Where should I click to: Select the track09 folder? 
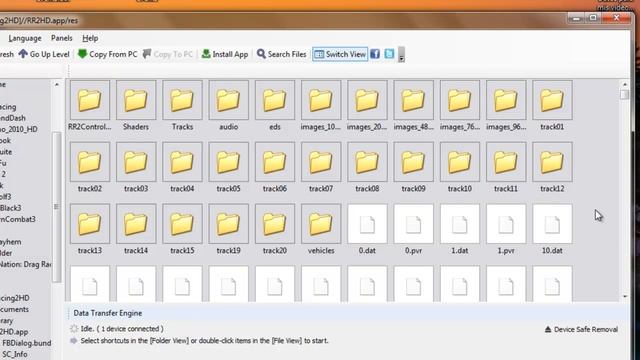(413, 162)
